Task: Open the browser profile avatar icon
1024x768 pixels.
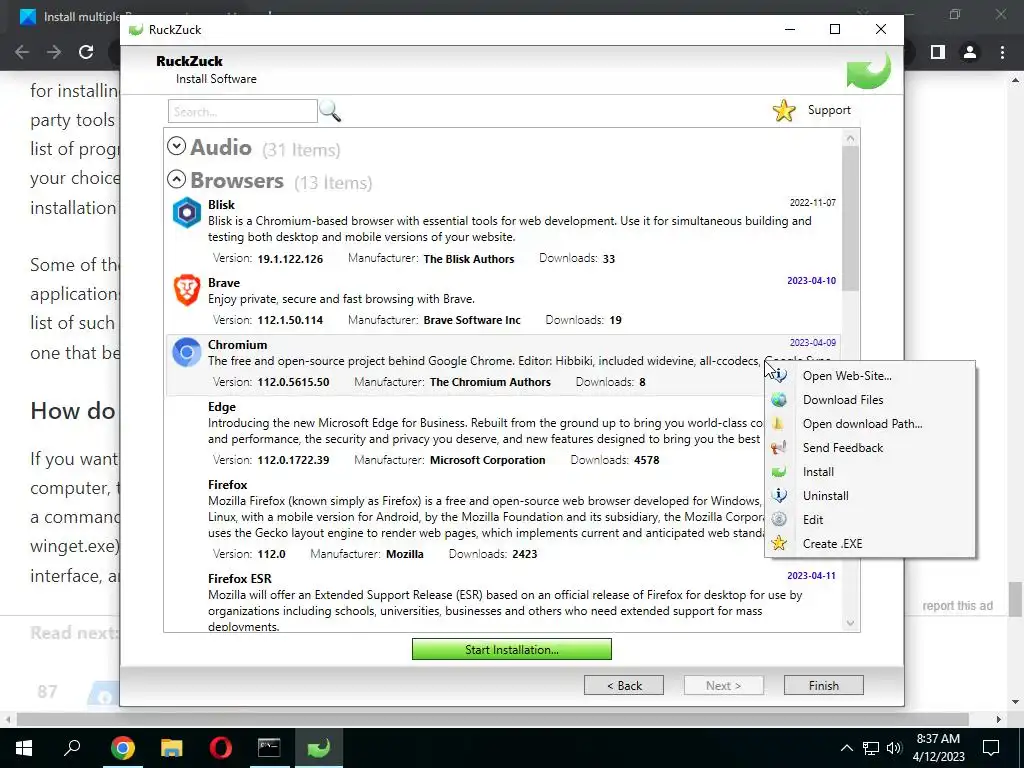Action: [970, 52]
